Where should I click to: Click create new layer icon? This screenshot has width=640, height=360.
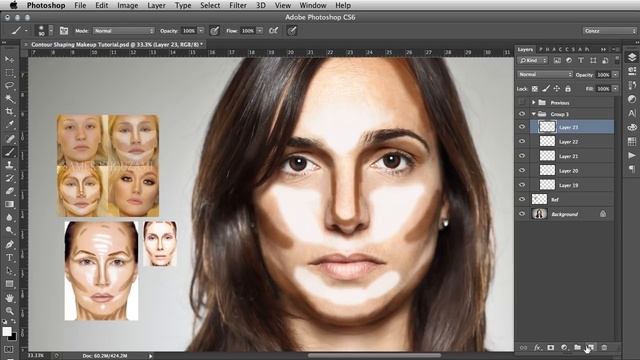(x=591, y=347)
